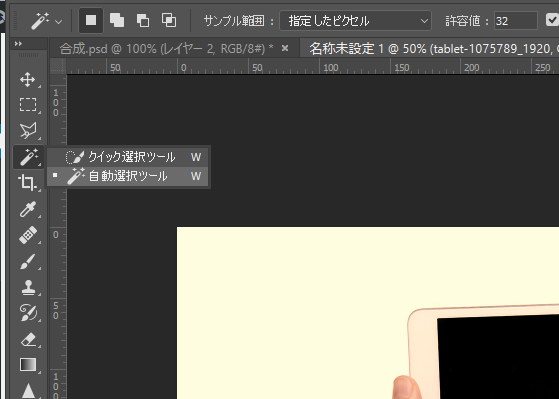
Task: Enable Subtract from selection mode
Action: [143, 20]
